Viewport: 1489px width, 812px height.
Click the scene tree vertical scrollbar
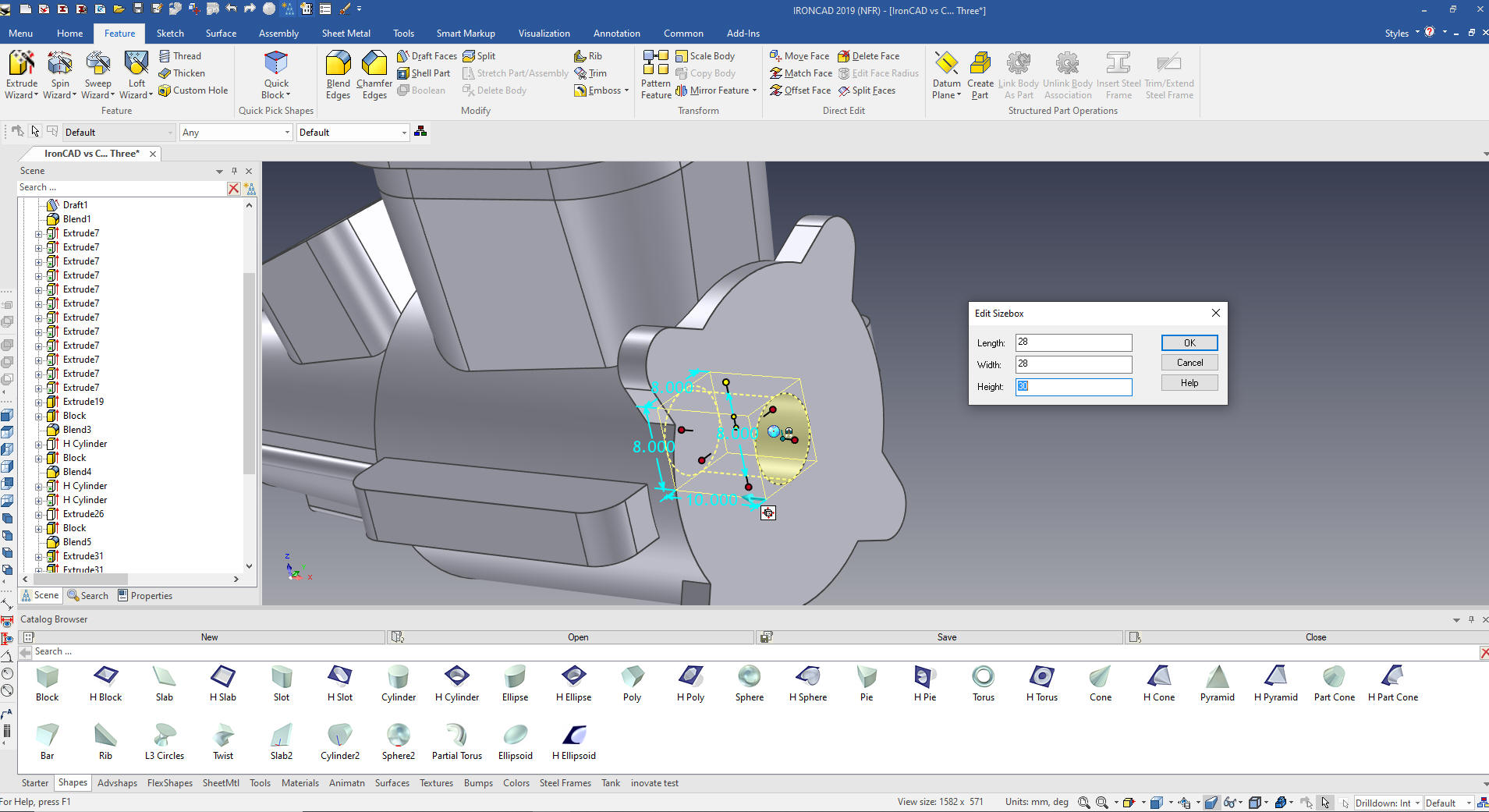249,374
